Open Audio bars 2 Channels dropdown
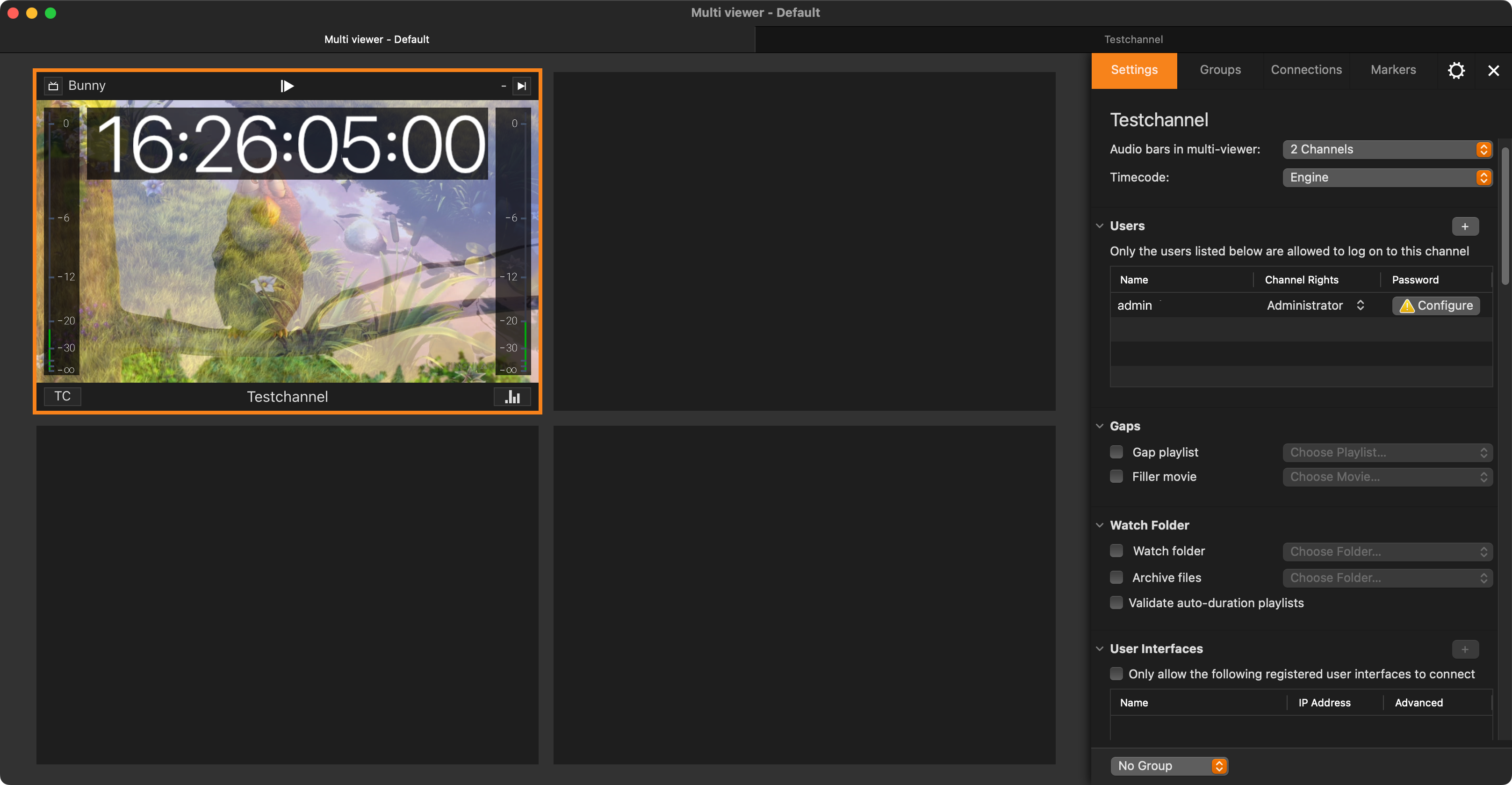Screen dimensions: 1512x785 (1387, 149)
